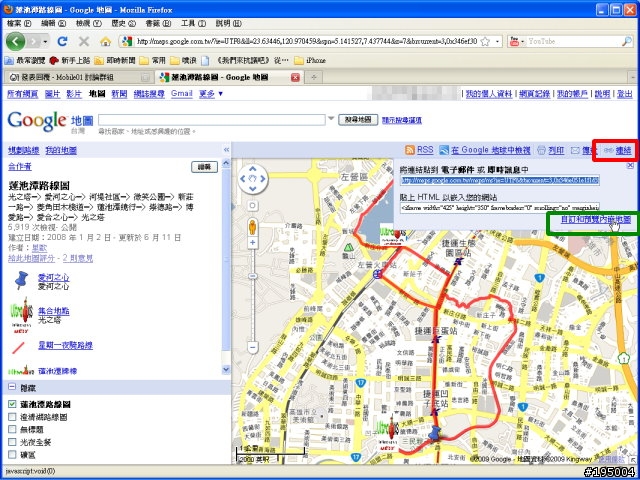640x480 pixels.
Task: Click the red line icon for 星期一夜騎路線
Action: (x=18, y=347)
